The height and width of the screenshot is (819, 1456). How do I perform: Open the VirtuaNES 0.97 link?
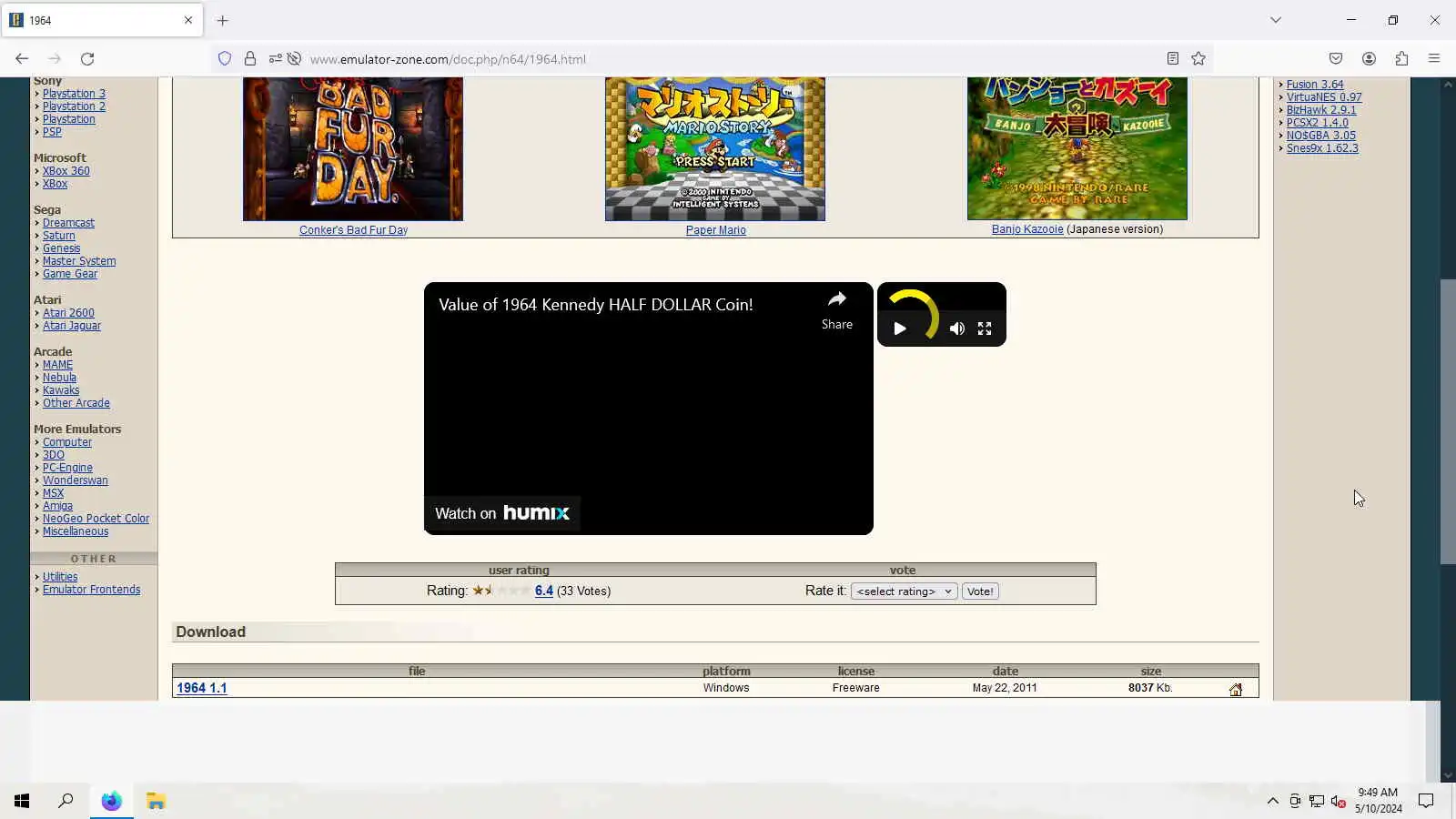pos(1324,97)
